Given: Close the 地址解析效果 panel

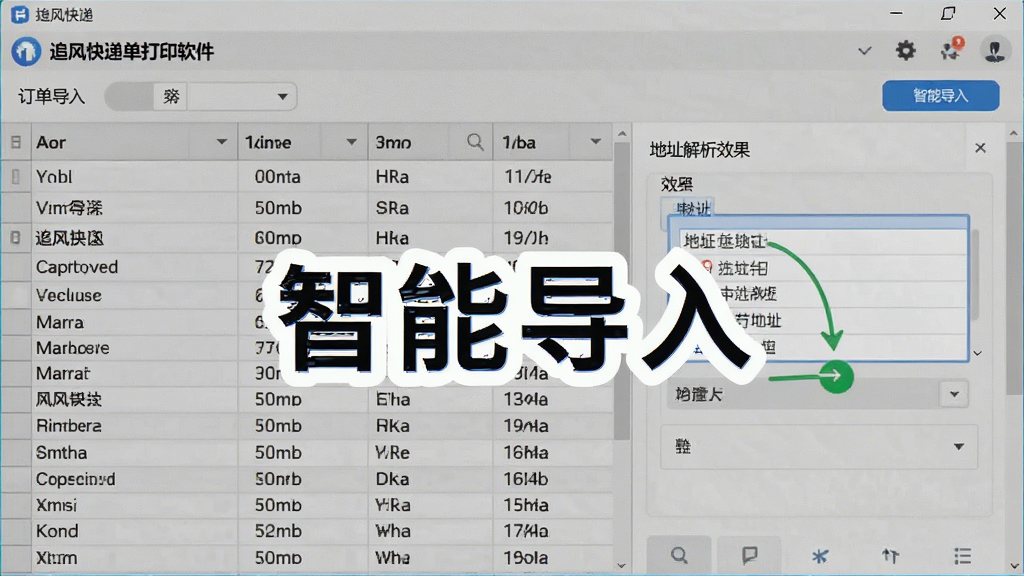Looking at the screenshot, I should (x=980, y=148).
